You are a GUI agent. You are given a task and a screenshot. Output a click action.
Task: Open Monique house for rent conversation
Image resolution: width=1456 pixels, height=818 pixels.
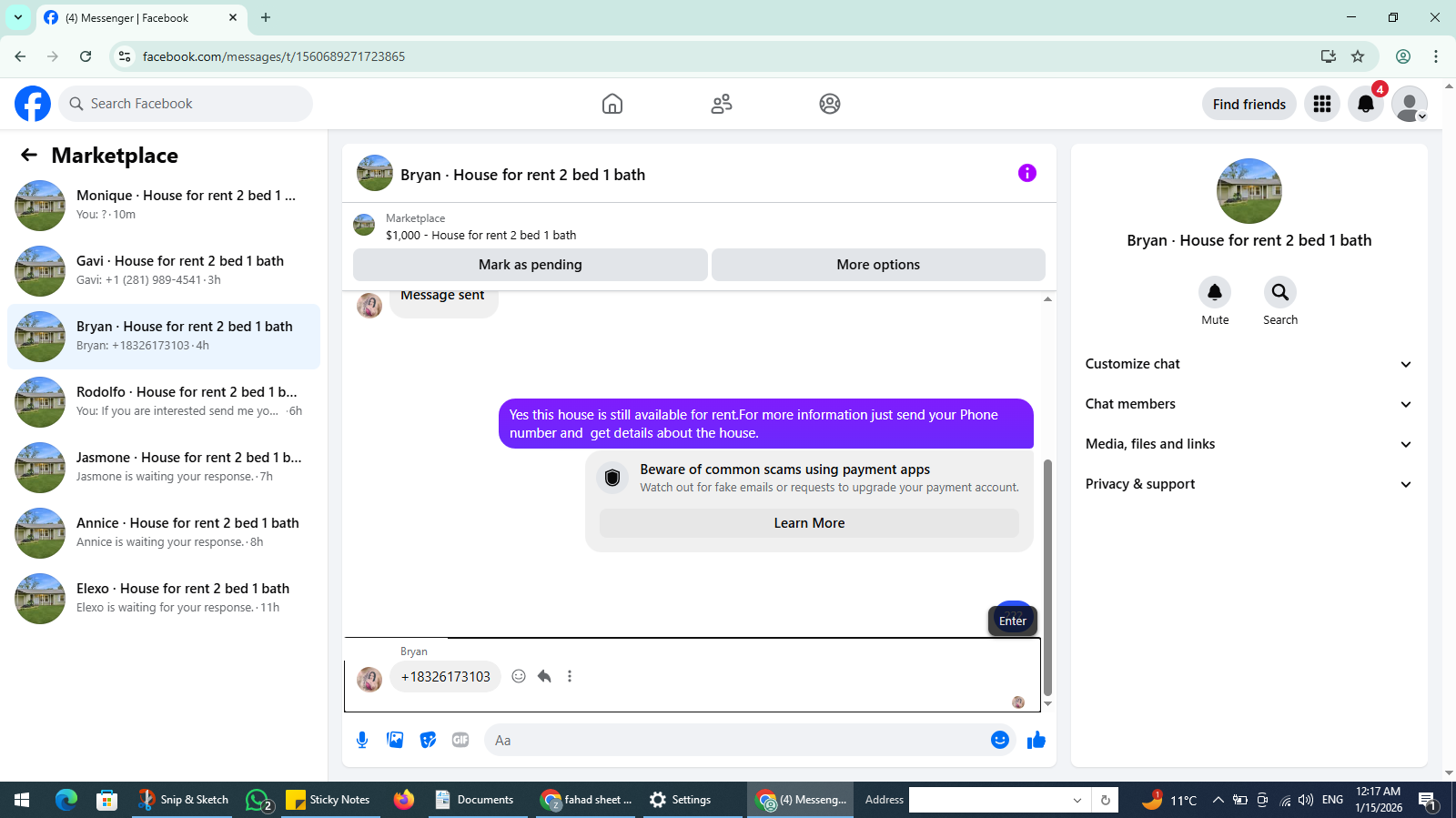click(x=164, y=206)
